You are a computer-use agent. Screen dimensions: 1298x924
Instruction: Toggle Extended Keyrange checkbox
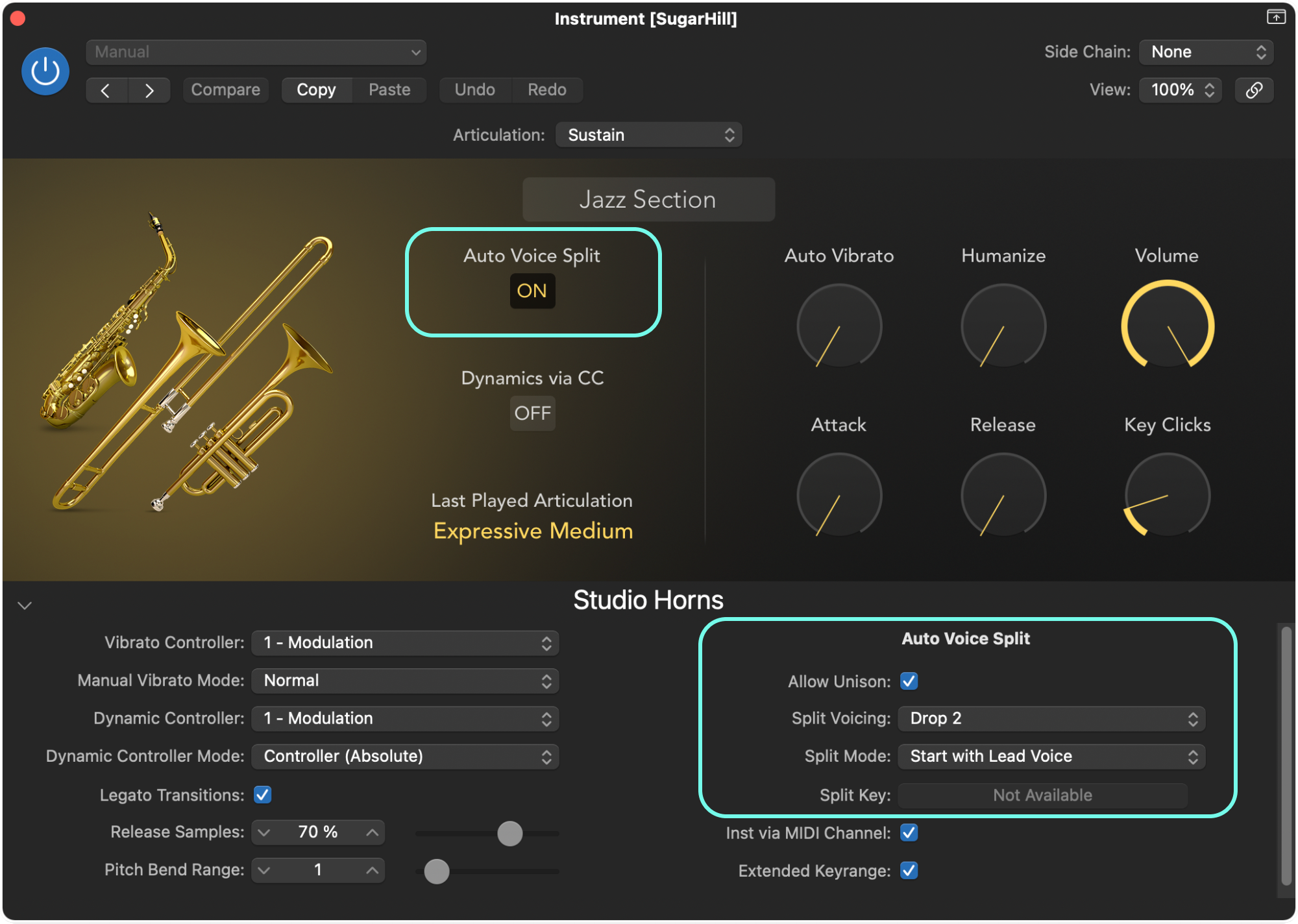coord(909,870)
